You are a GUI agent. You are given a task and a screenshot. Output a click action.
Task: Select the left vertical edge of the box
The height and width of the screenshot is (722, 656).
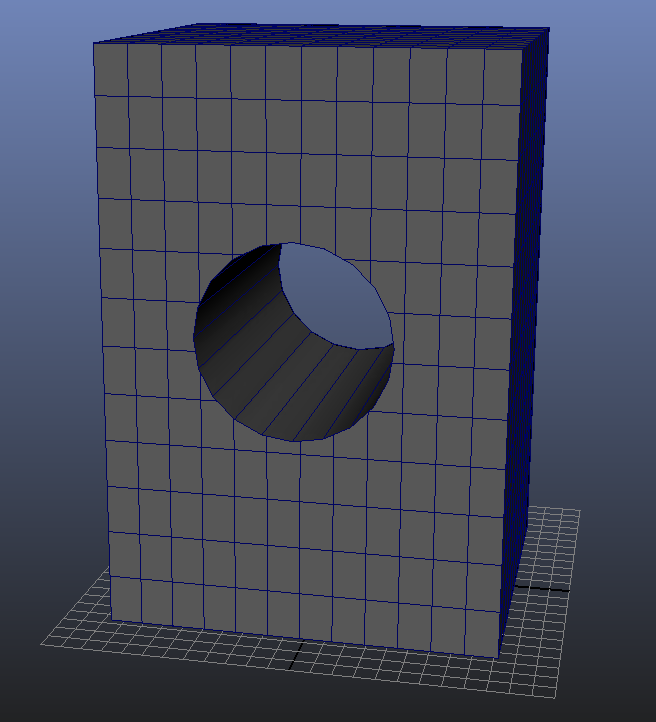[102, 330]
